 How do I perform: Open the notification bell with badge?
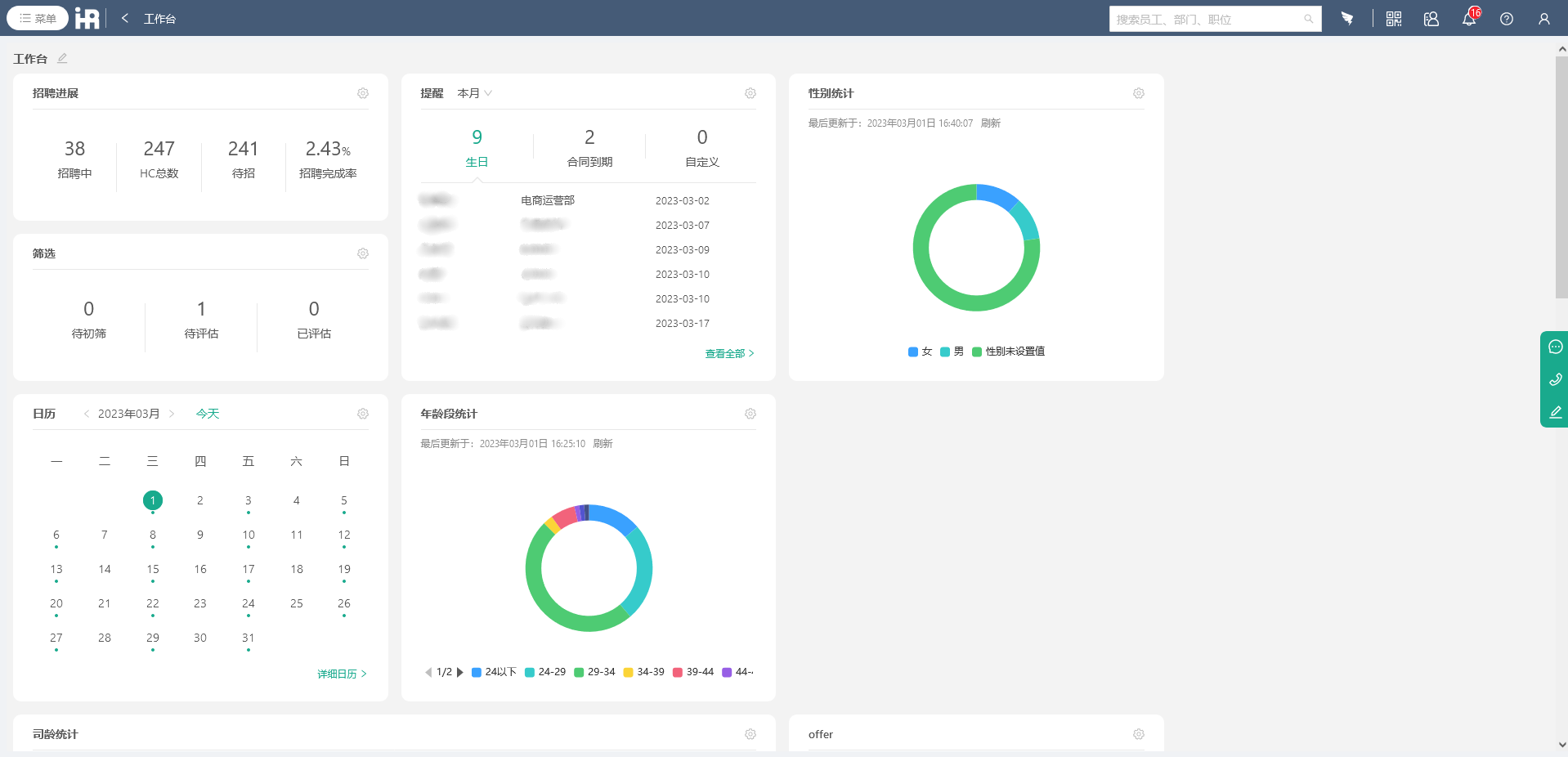tap(1470, 18)
